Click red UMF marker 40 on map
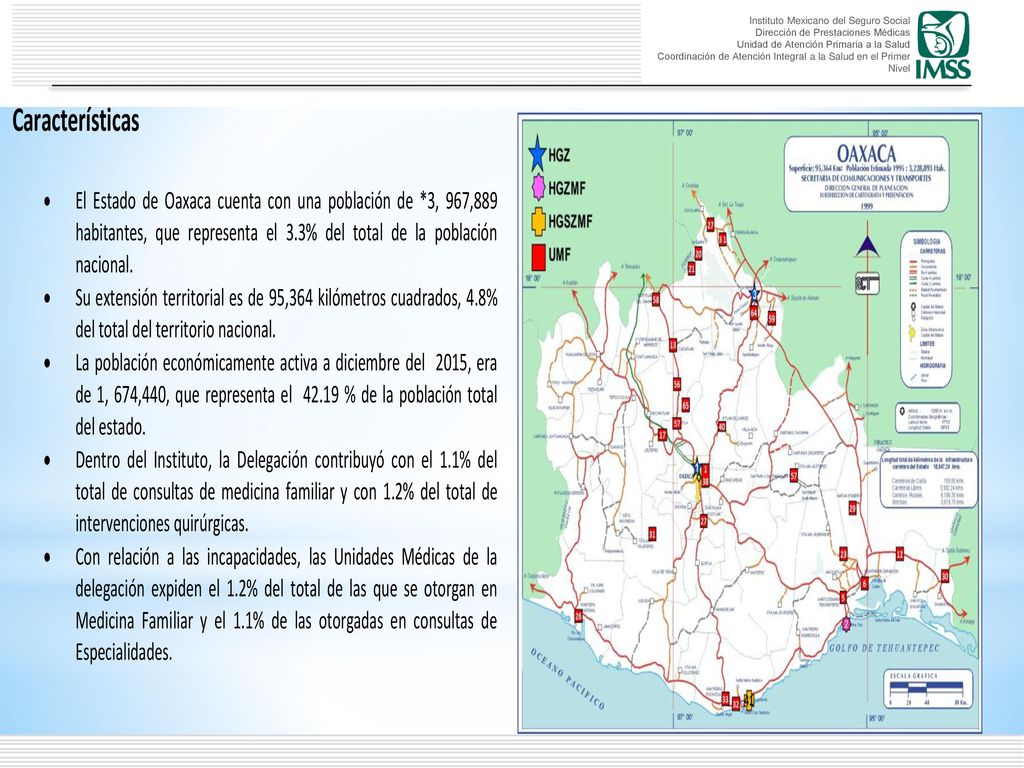Viewport: 1024px width, 768px height. pos(722,426)
